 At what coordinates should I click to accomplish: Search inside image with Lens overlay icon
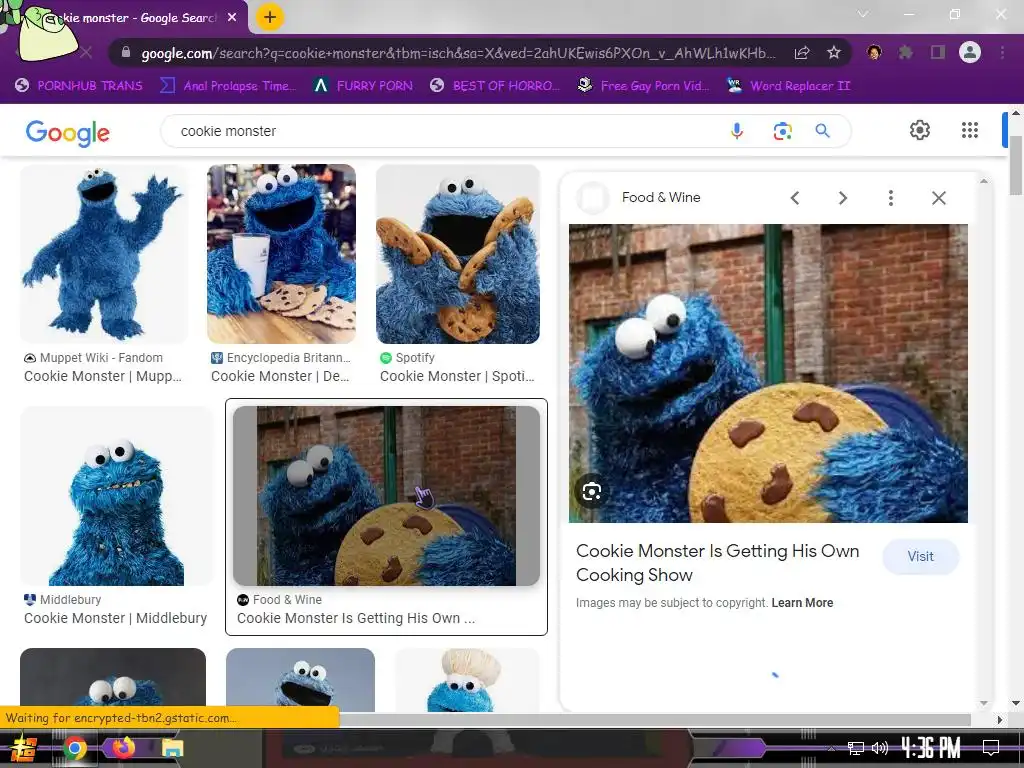(x=592, y=491)
